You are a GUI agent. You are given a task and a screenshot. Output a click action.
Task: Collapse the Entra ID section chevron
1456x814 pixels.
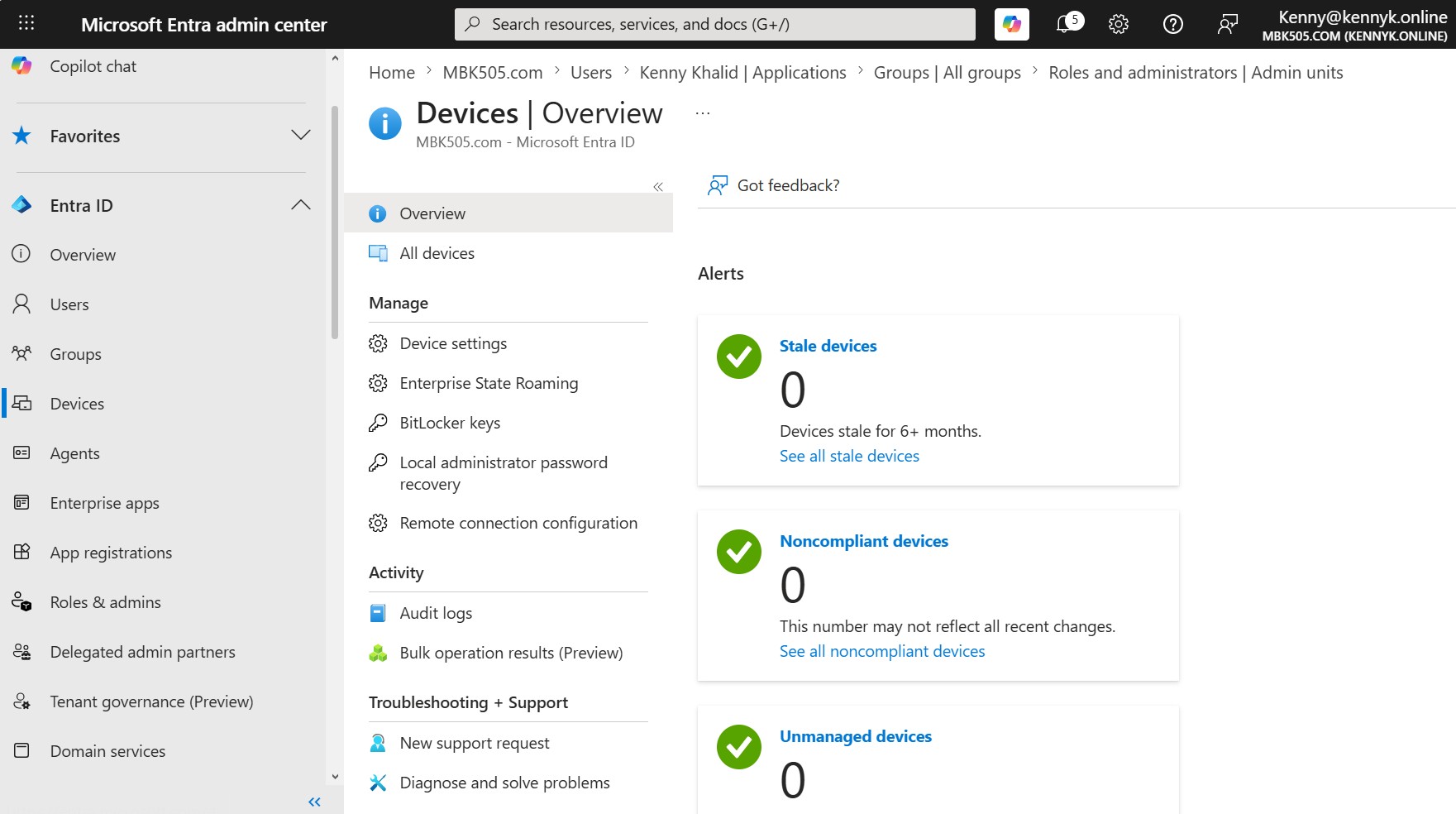pyautogui.click(x=301, y=204)
